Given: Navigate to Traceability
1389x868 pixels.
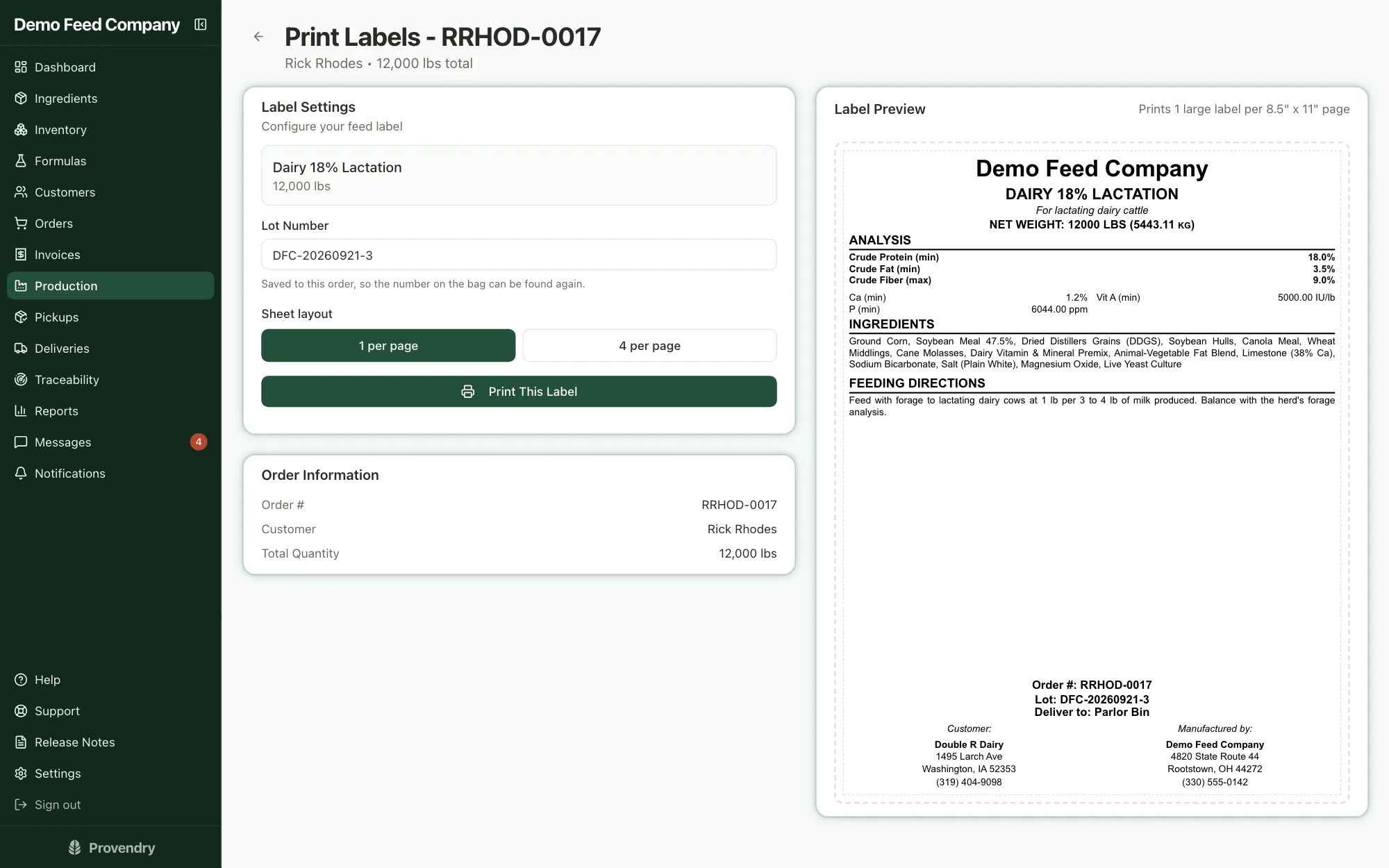Looking at the screenshot, I should pos(110,380).
